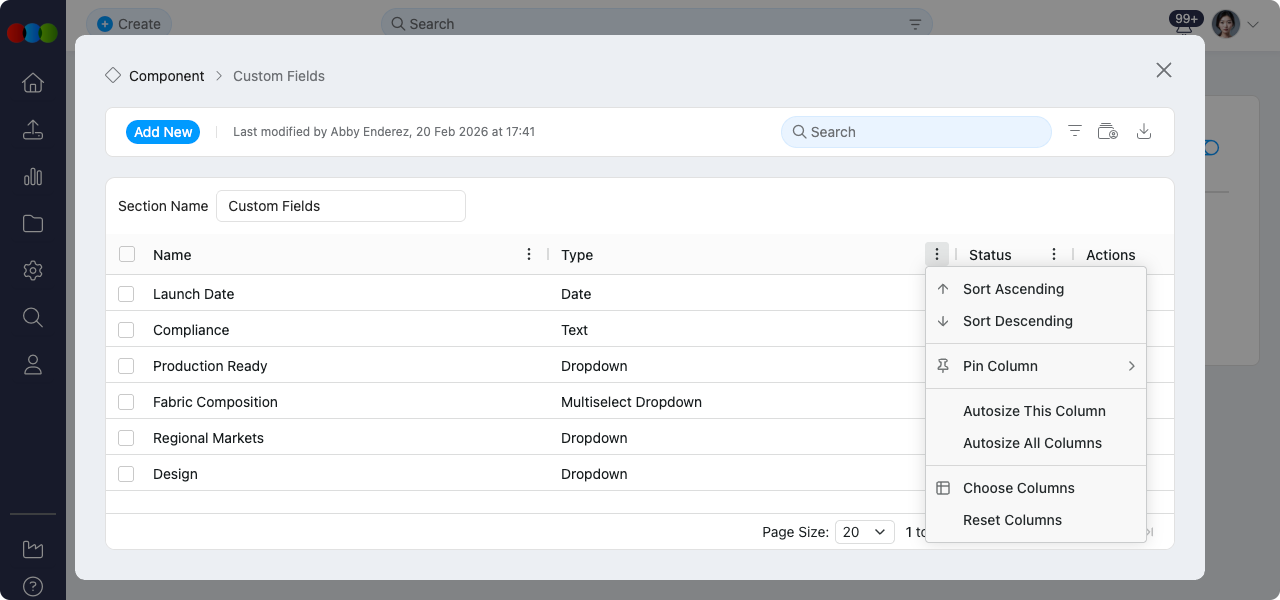Screen dimensions: 1280x600
Task: Open the Analytics bar-chart sidebar icon
Action: click(32, 177)
